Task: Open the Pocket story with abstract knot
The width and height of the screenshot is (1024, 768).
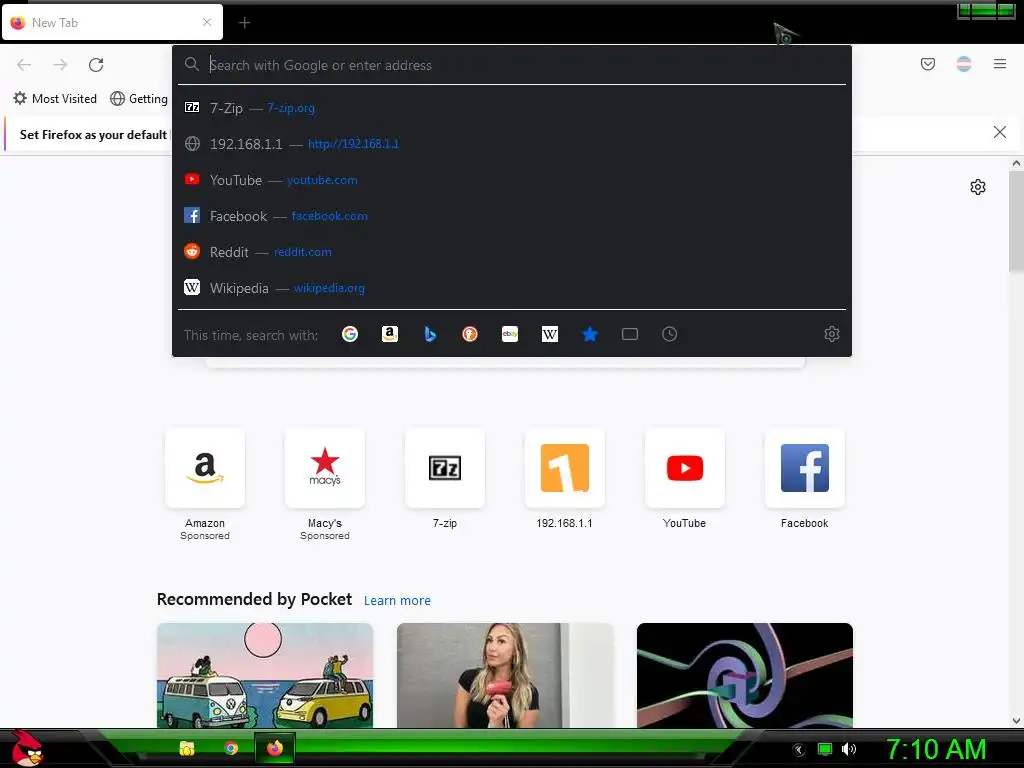Action: [x=744, y=675]
